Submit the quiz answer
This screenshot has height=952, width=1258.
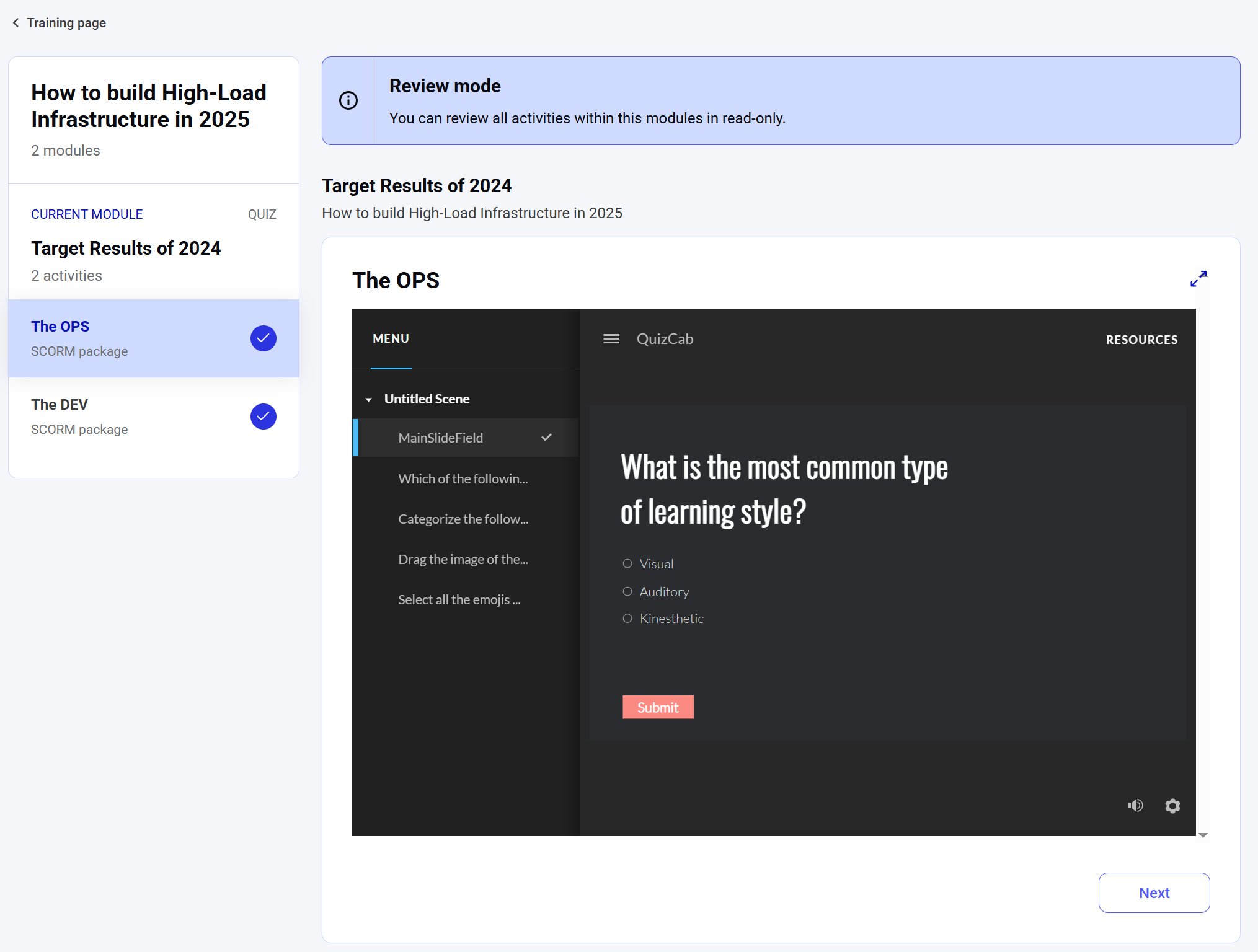(658, 707)
